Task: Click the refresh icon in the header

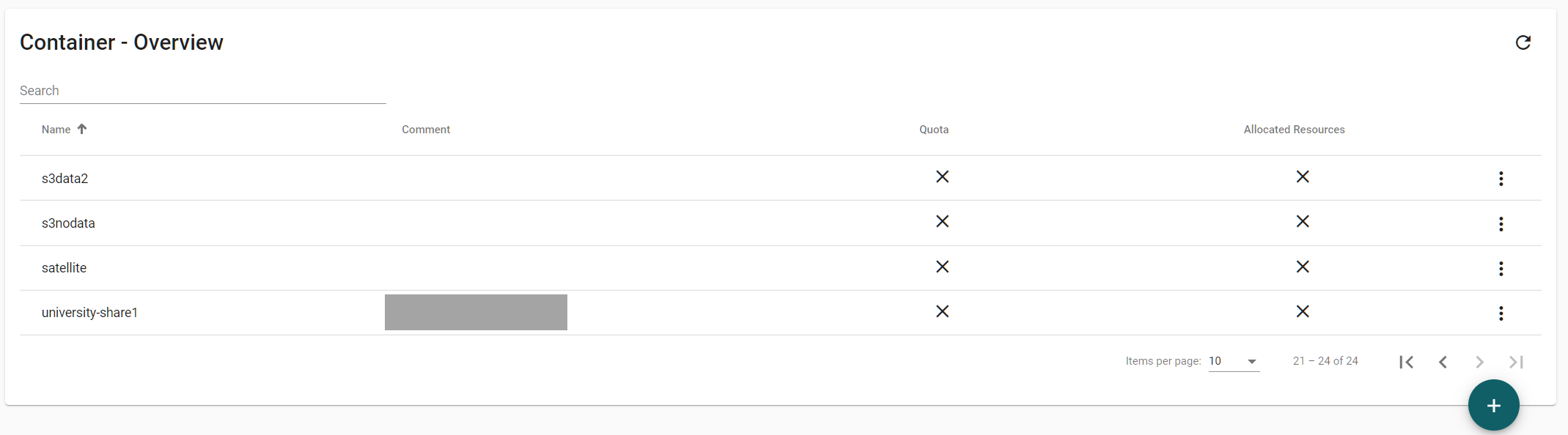Action: [1523, 42]
